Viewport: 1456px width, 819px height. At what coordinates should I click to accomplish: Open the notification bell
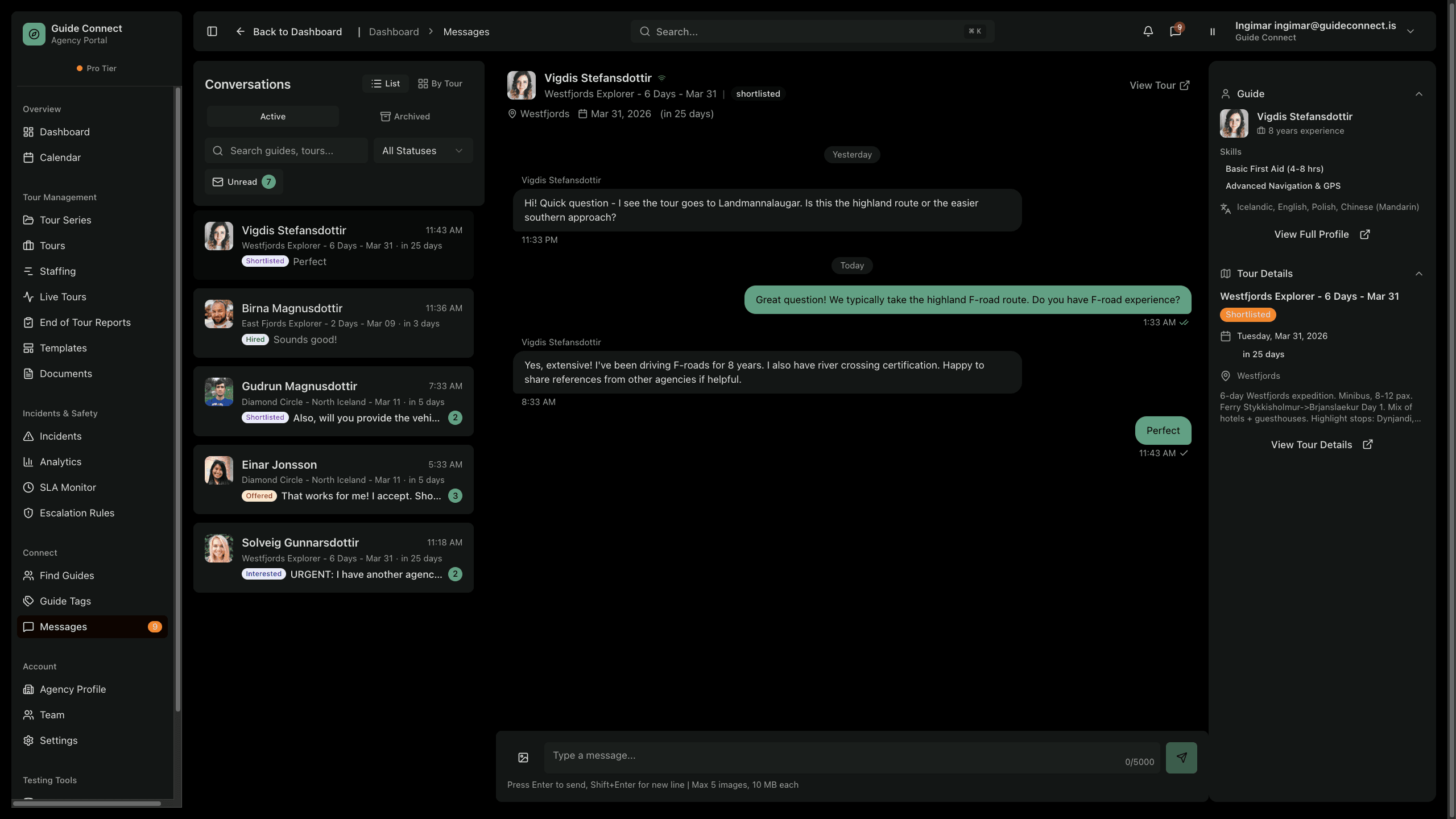click(1148, 31)
